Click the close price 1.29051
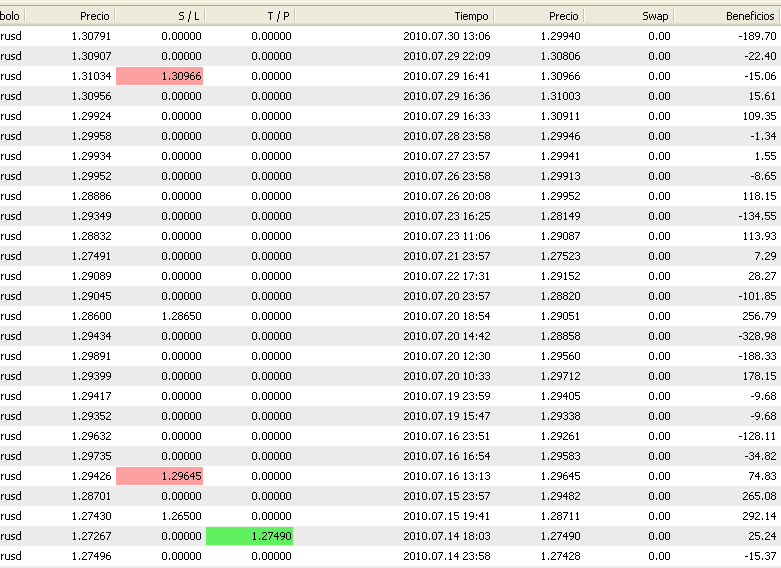Viewport: 781px width, 568px height. point(560,316)
